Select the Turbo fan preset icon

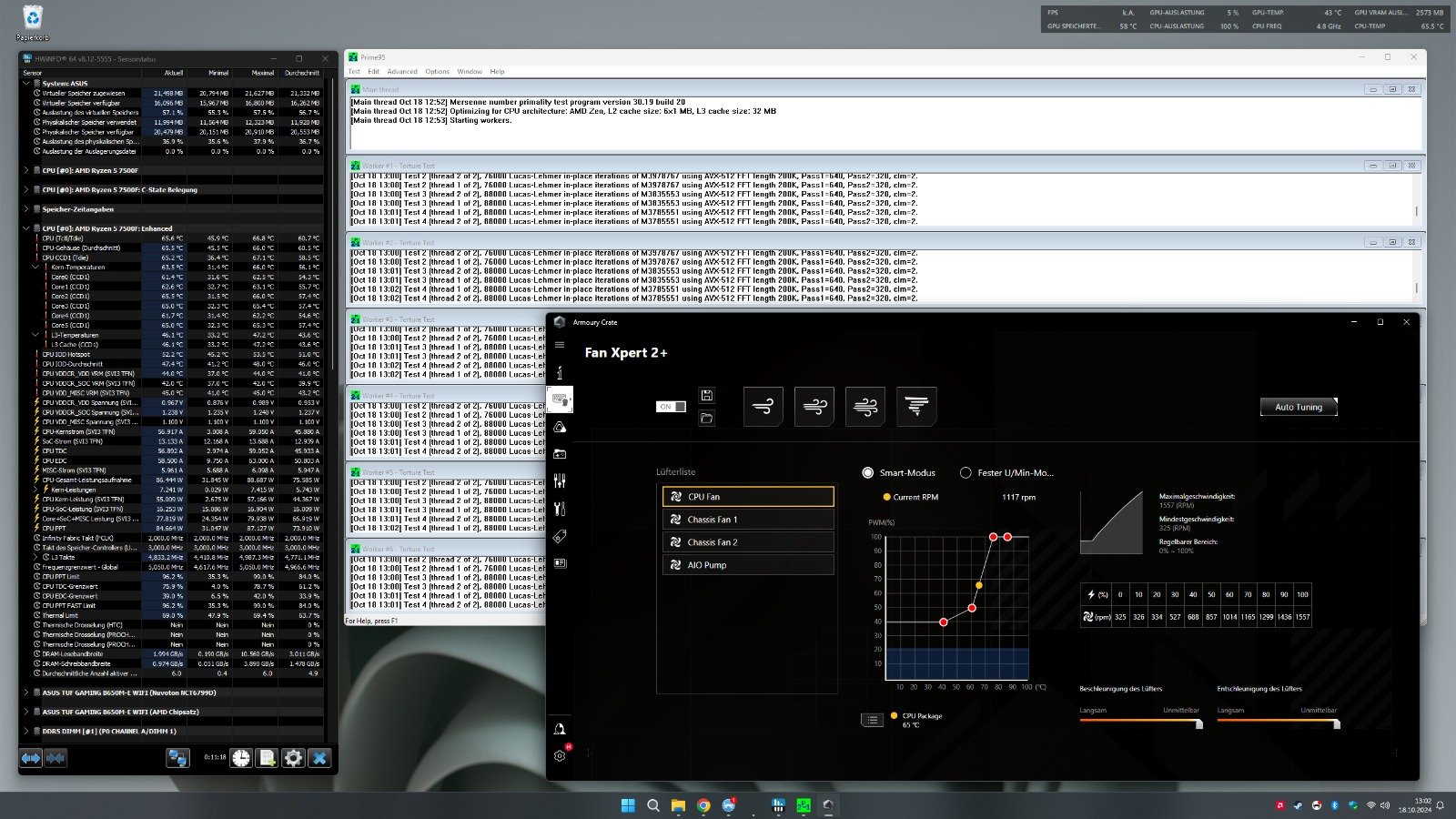pos(865,406)
